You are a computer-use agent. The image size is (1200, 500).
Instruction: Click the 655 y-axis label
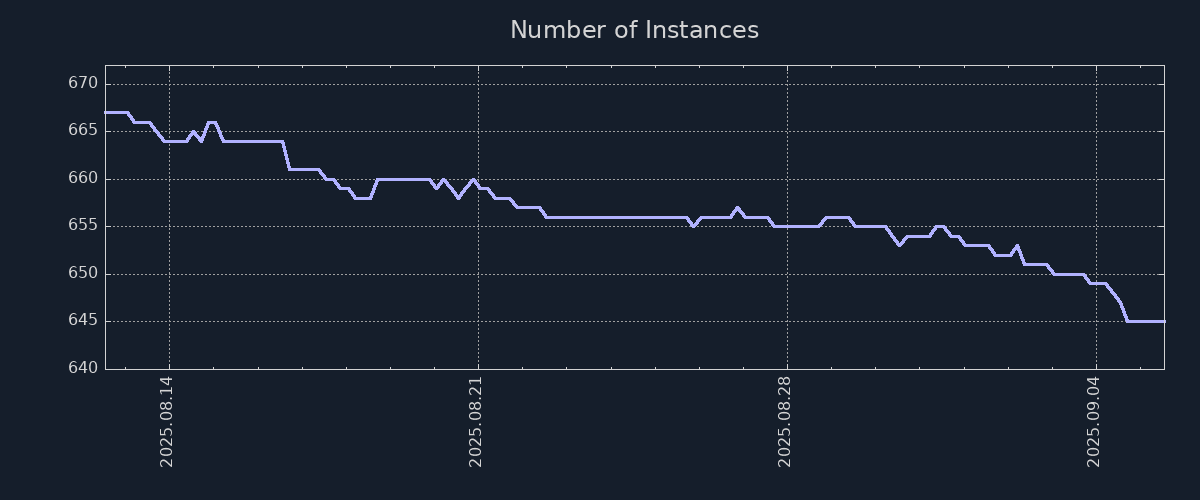(82, 226)
